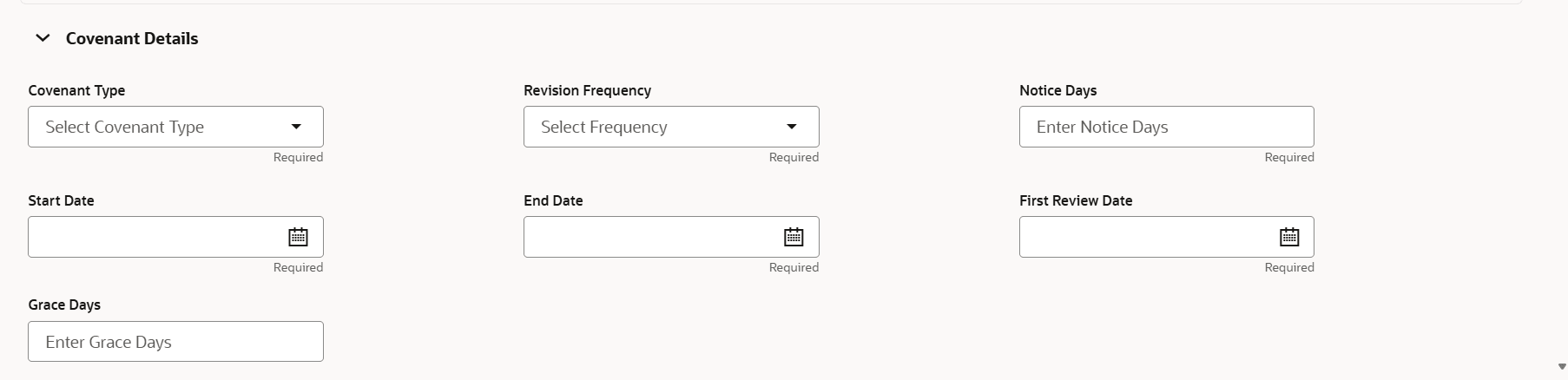Open the Select Frequency combo box

point(671,127)
